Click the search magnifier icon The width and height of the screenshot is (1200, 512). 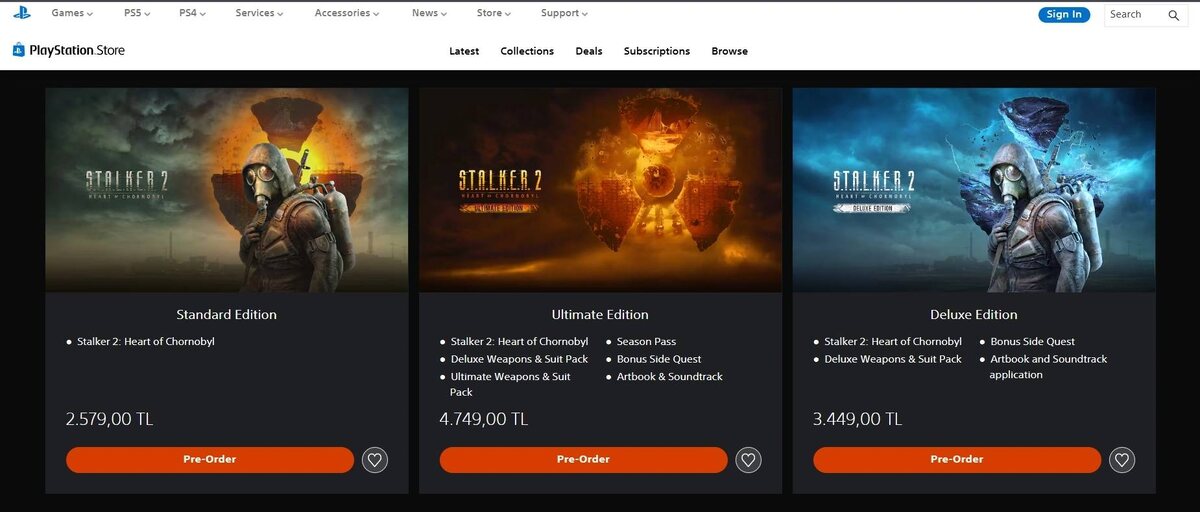[x=1174, y=15]
